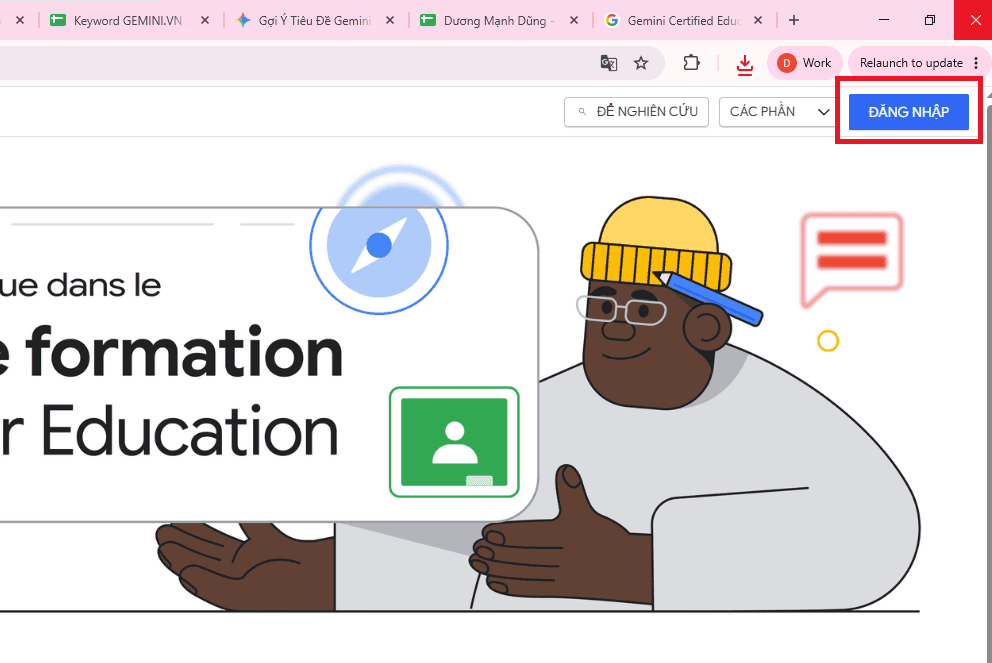Image resolution: width=992 pixels, height=663 pixels.
Task: Open the Extensions puzzle icon
Action: (x=691, y=63)
